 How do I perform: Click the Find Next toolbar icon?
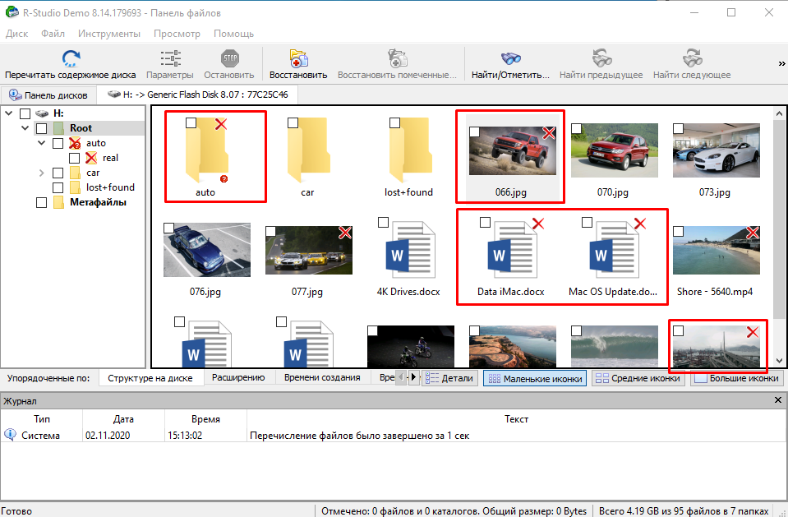(691, 59)
